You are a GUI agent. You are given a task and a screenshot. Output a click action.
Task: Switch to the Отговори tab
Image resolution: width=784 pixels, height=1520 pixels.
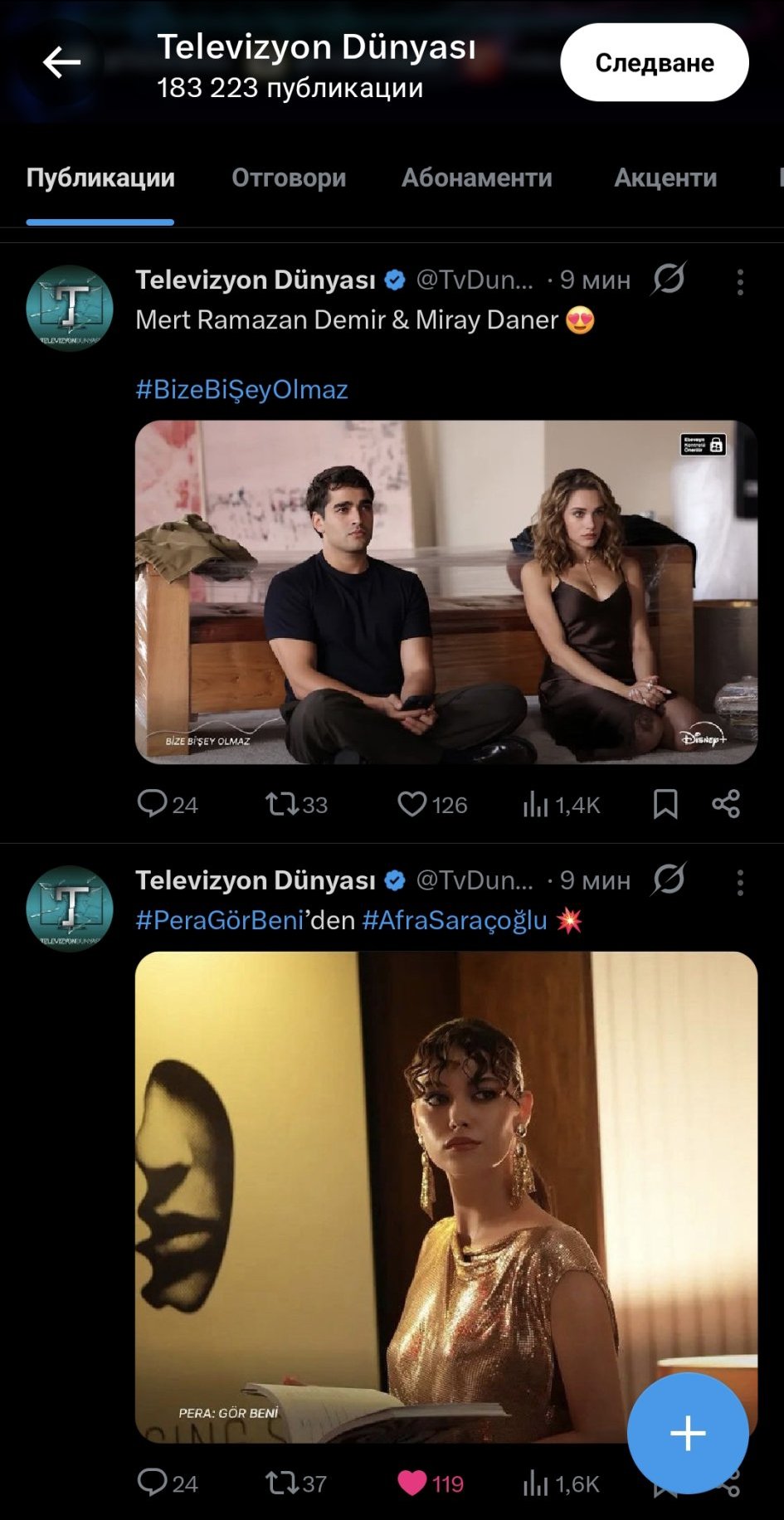(289, 178)
